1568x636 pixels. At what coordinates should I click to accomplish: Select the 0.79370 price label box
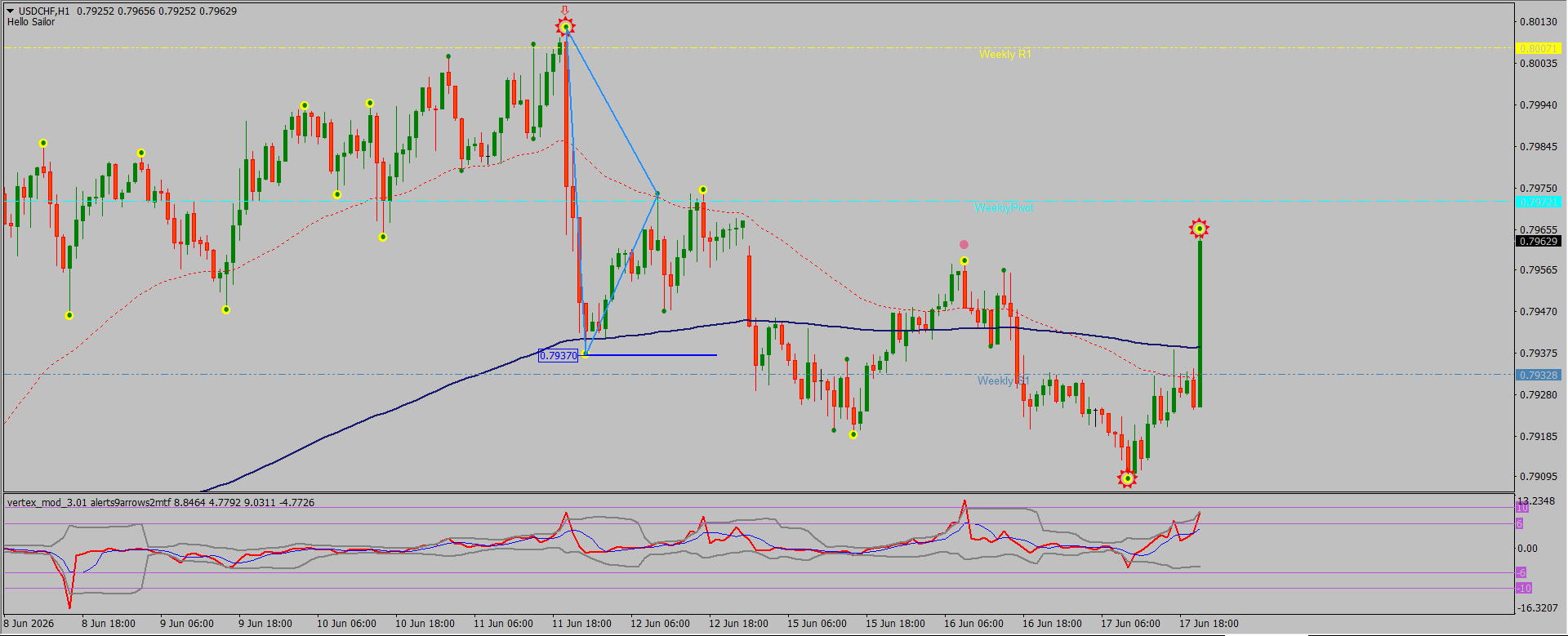(x=559, y=355)
